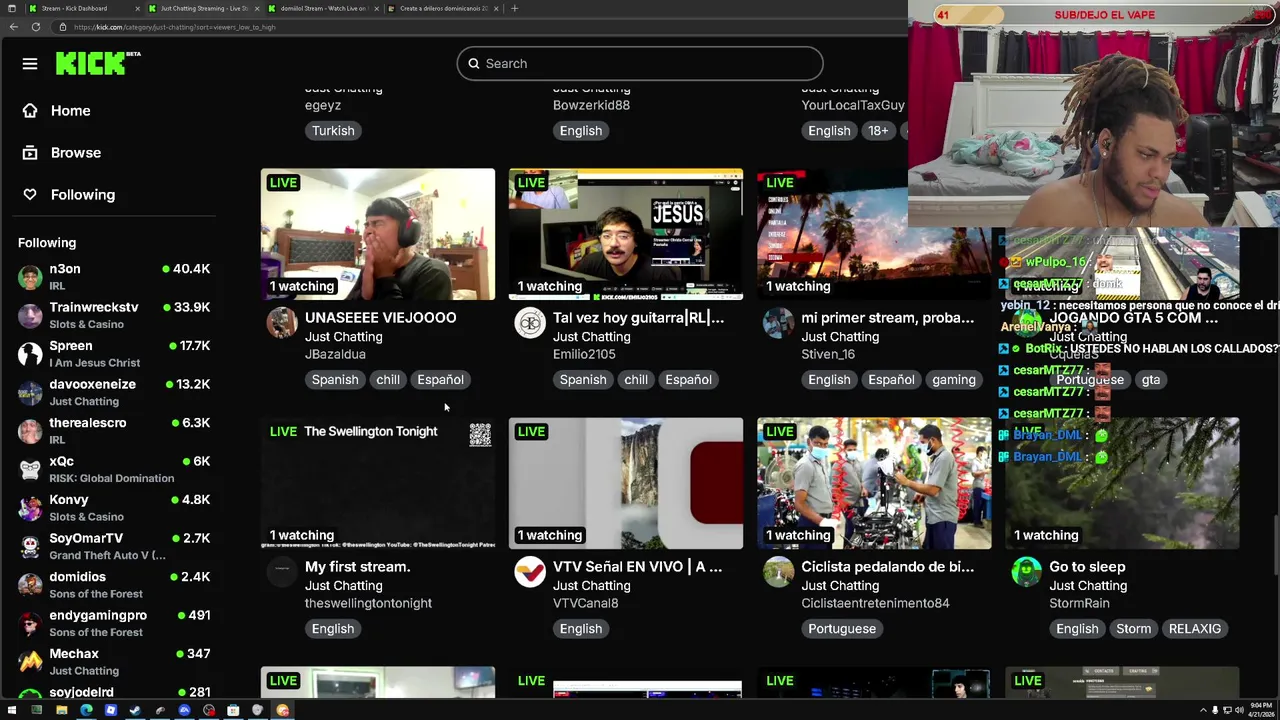
Task: Open the Windows Start menu
Action: [12, 710]
